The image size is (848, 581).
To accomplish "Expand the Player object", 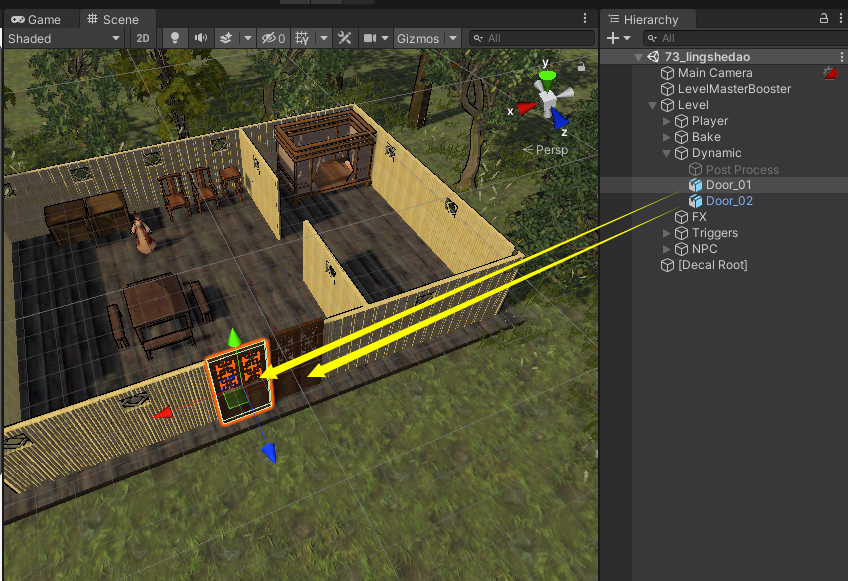I will (x=667, y=121).
